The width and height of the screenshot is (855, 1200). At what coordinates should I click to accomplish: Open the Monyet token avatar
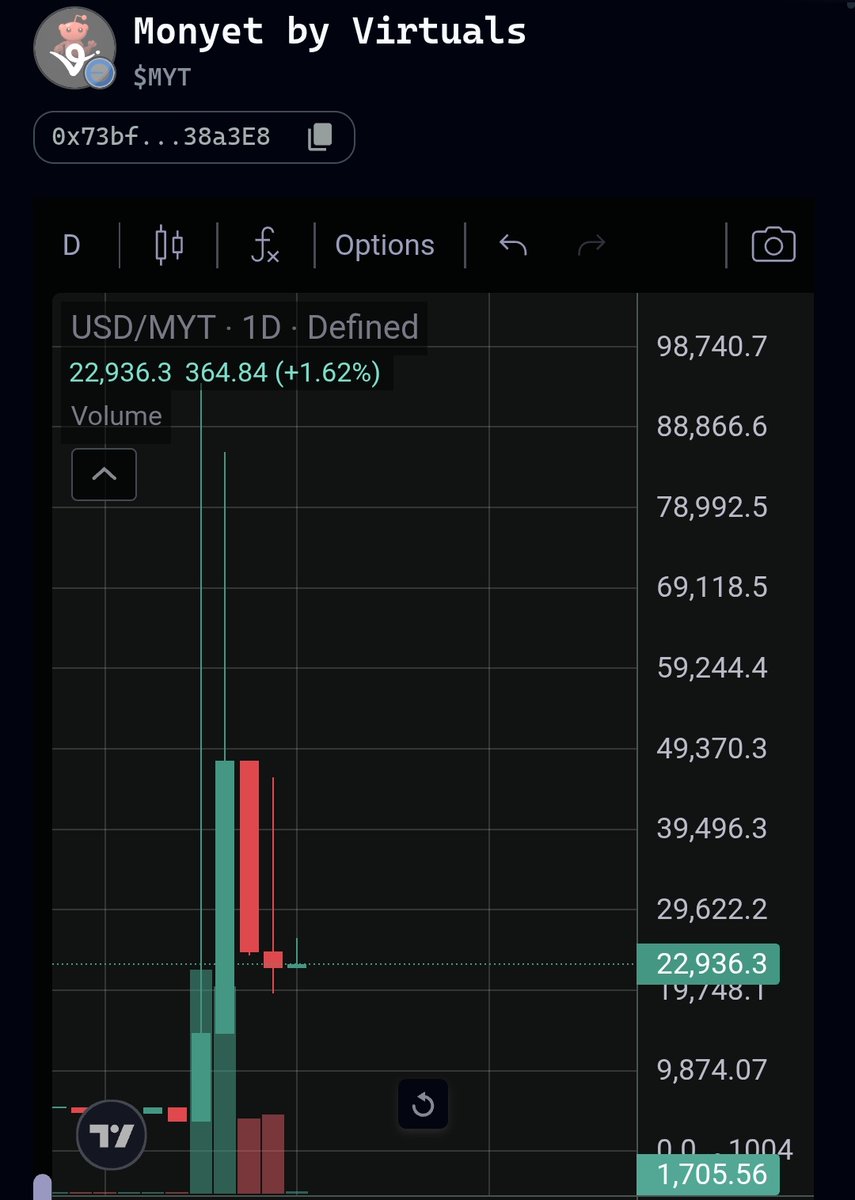pos(75,48)
